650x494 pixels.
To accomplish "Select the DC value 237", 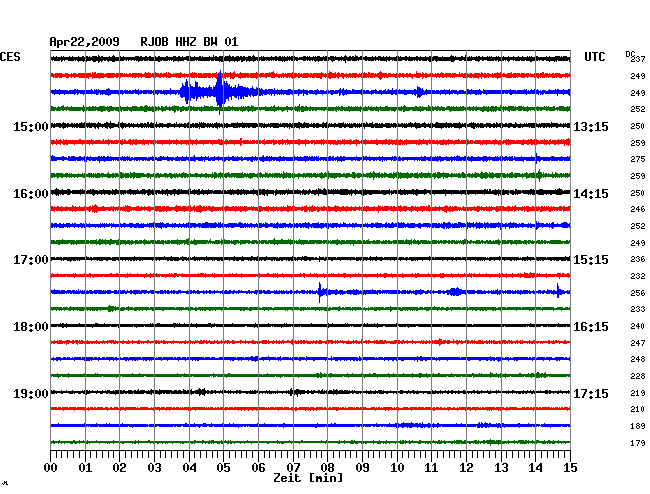I will (x=638, y=59).
